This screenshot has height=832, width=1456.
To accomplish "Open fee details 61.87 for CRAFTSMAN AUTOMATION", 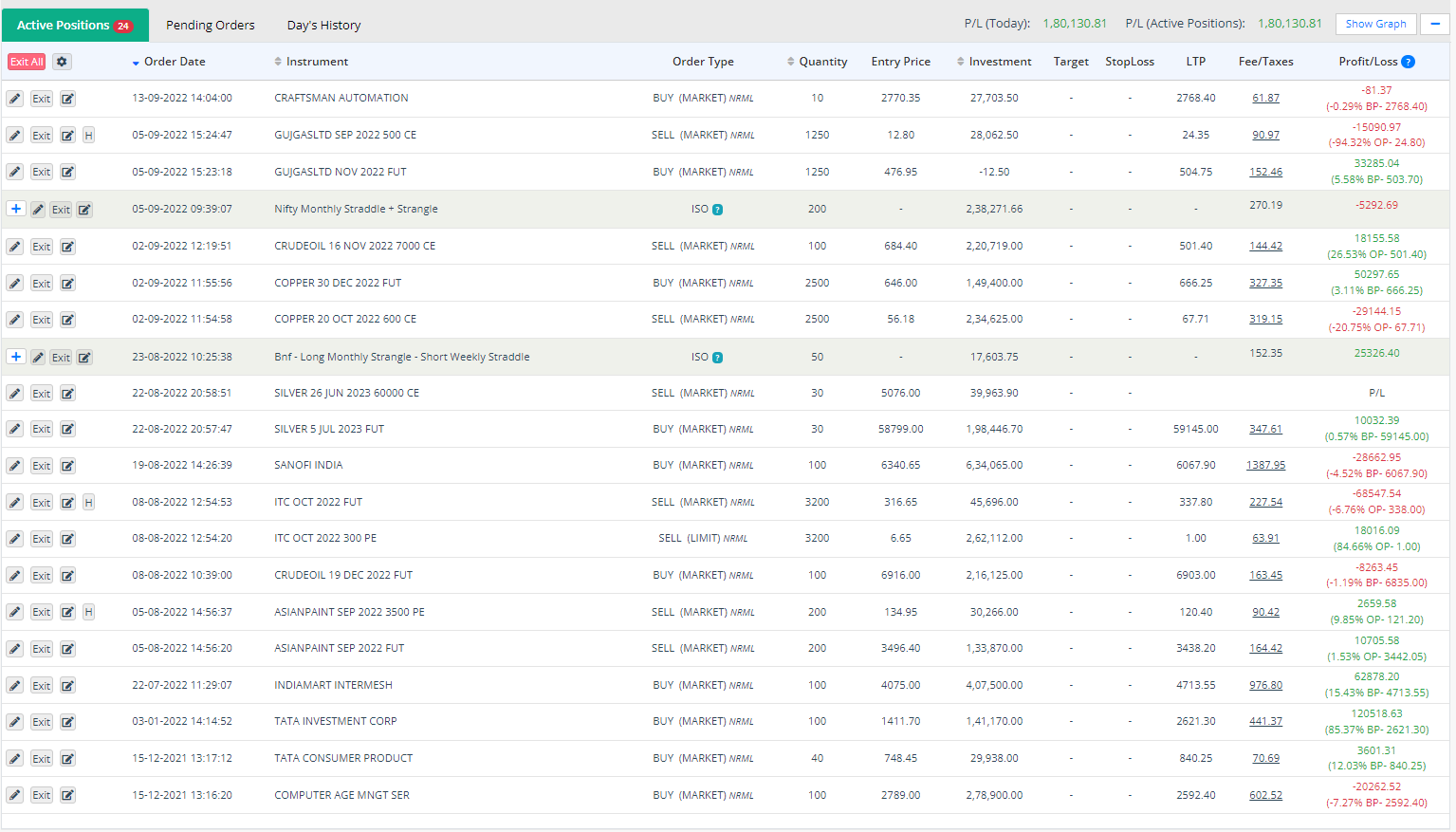I will 1265,98.
